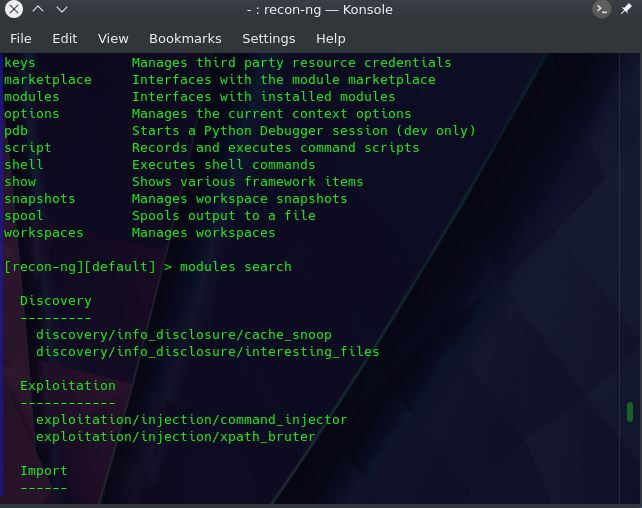The width and height of the screenshot is (642, 508).
Task: Click the 'Discovery' section heading
Action: click(x=56, y=301)
